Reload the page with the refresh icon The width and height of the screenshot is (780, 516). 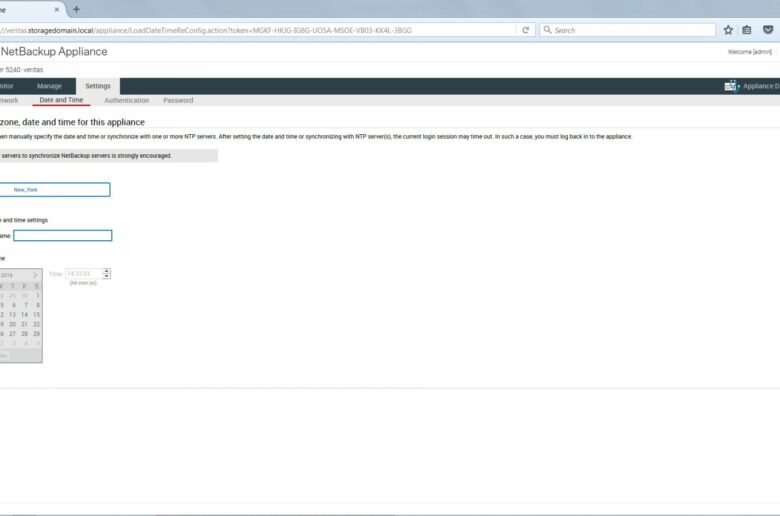(525, 30)
